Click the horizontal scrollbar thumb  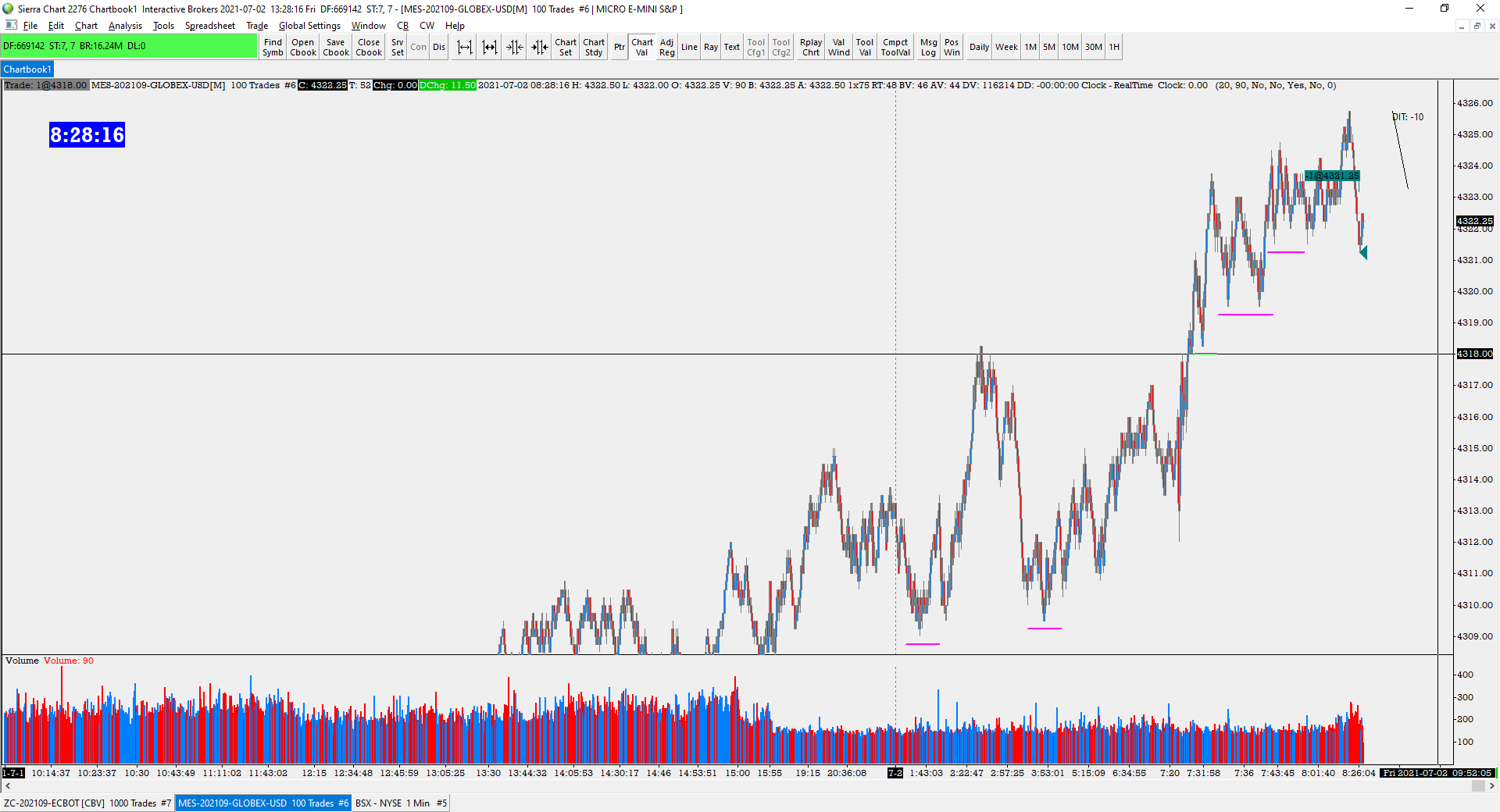(1478, 786)
